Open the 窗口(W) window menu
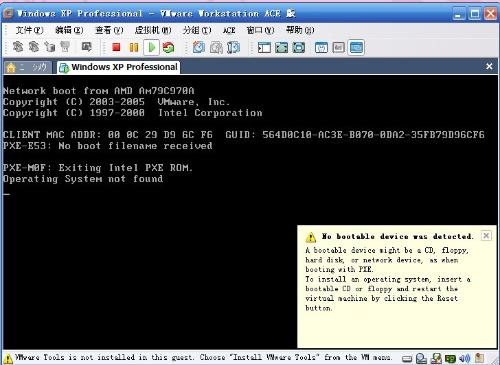500x365 pixels. [260, 30]
